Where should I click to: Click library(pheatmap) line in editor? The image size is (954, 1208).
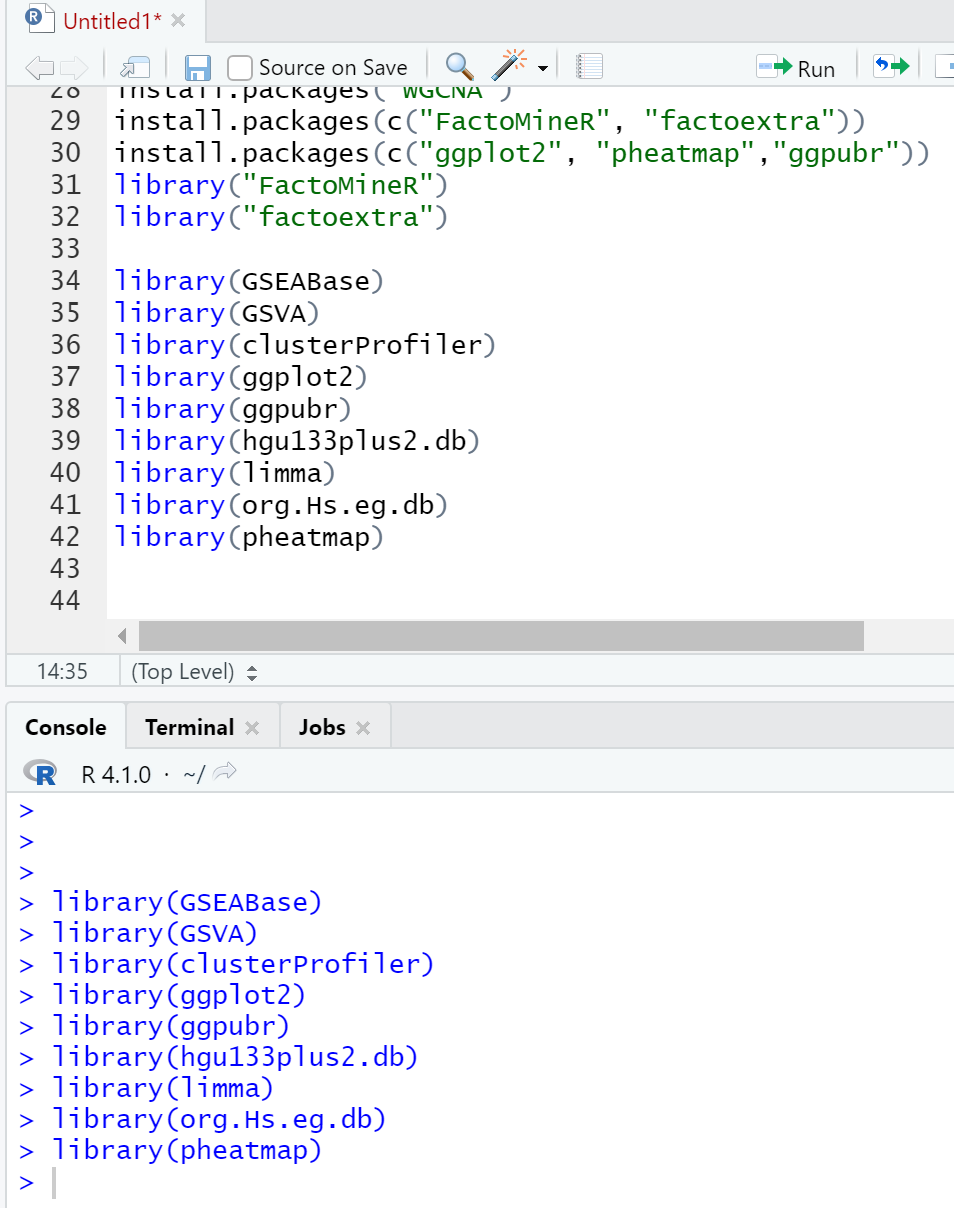249,537
